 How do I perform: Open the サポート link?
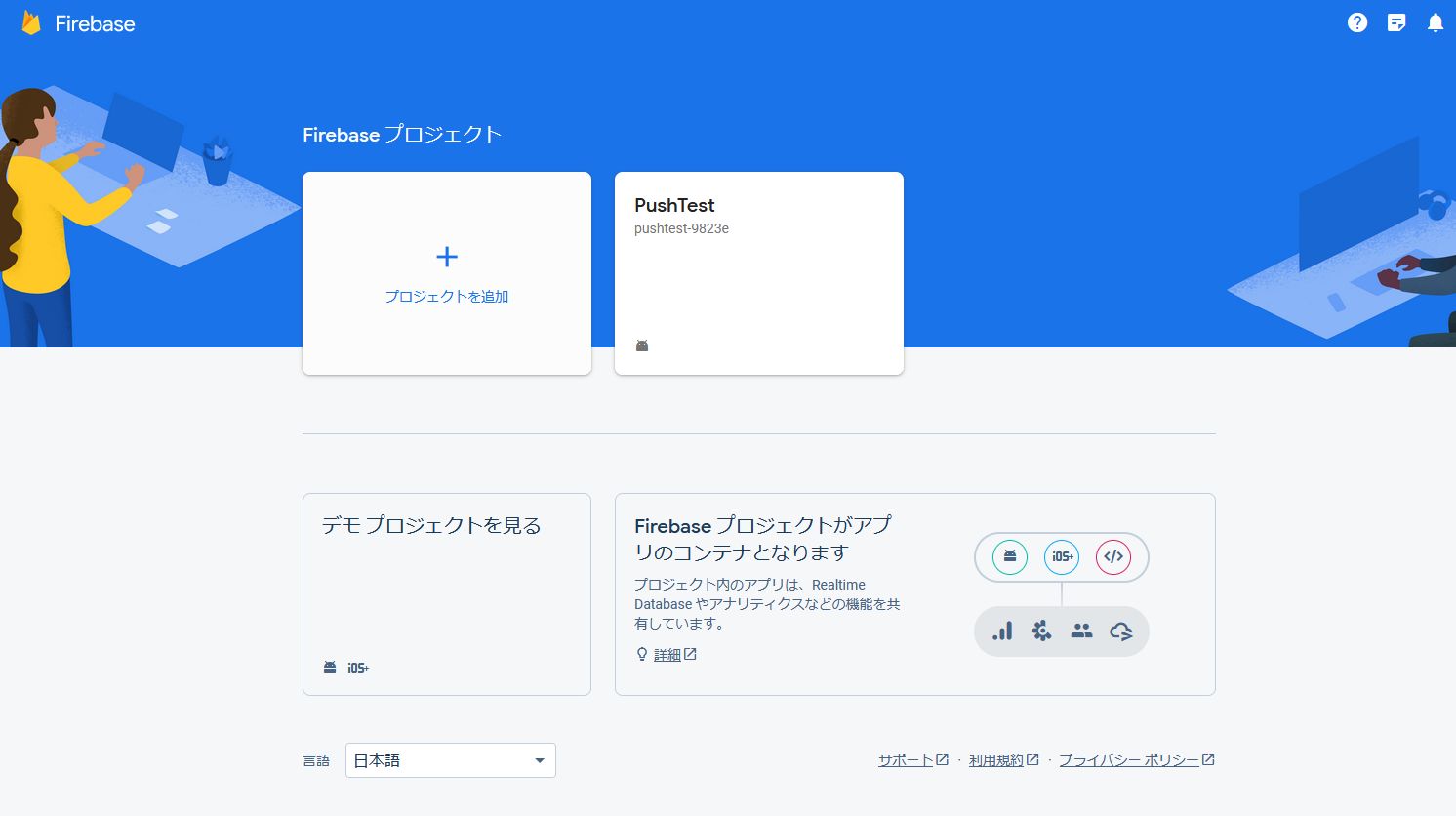point(906,760)
